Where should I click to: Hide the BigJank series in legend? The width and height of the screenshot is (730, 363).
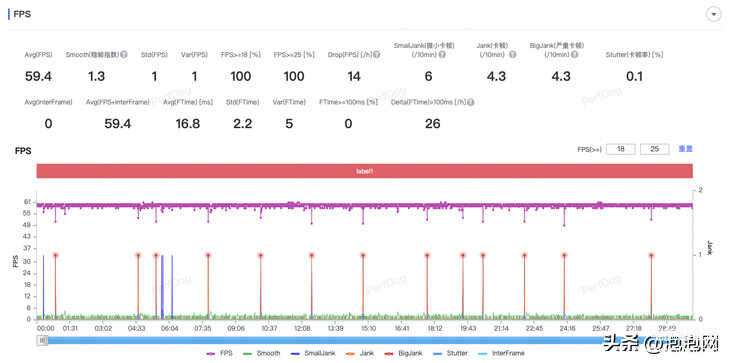404,353
